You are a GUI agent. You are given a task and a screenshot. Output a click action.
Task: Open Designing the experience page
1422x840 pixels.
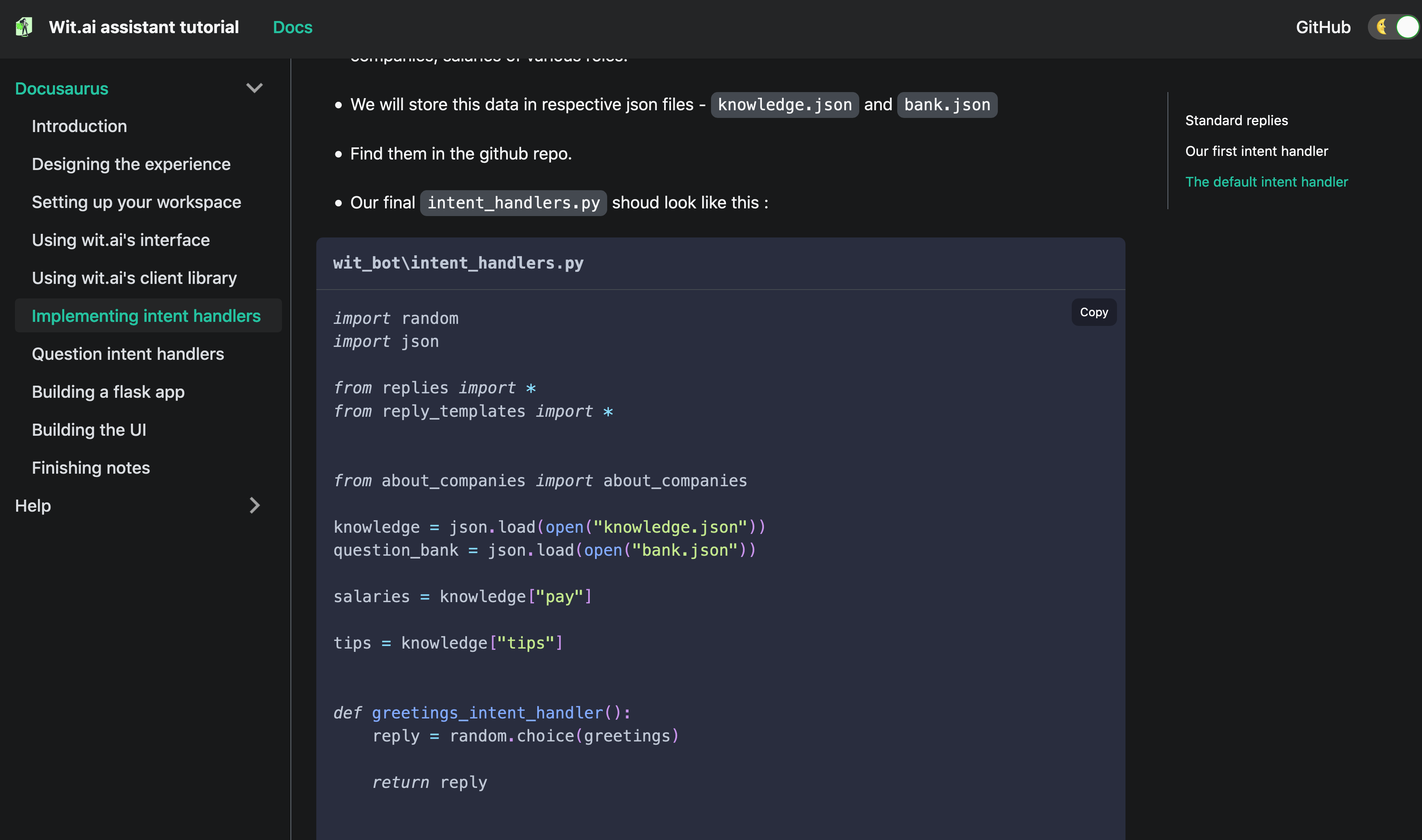pyautogui.click(x=131, y=164)
